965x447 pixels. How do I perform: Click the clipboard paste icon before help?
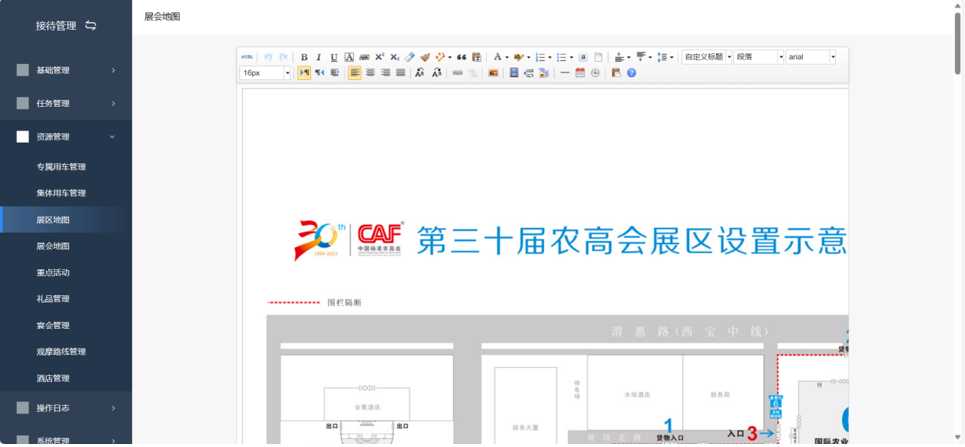[x=616, y=73]
